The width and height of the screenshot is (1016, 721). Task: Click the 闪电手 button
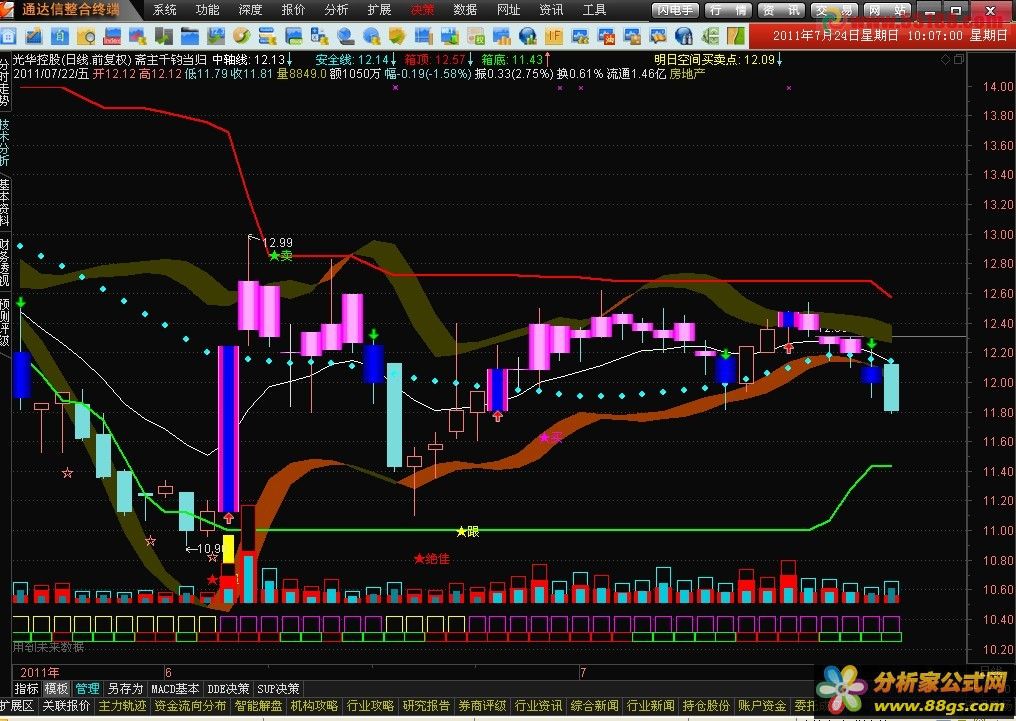coord(675,10)
